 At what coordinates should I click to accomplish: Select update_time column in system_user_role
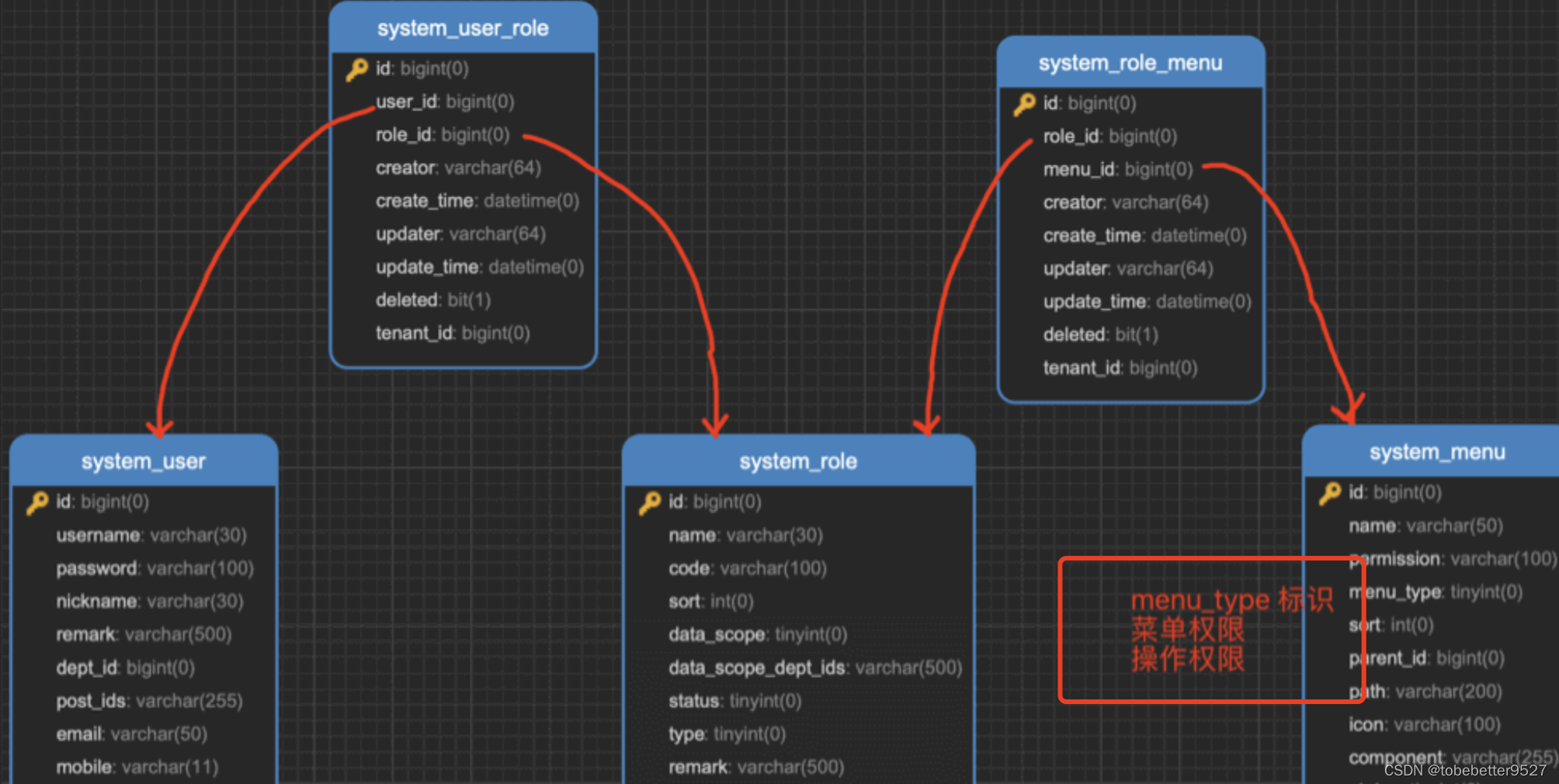pos(480,267)
